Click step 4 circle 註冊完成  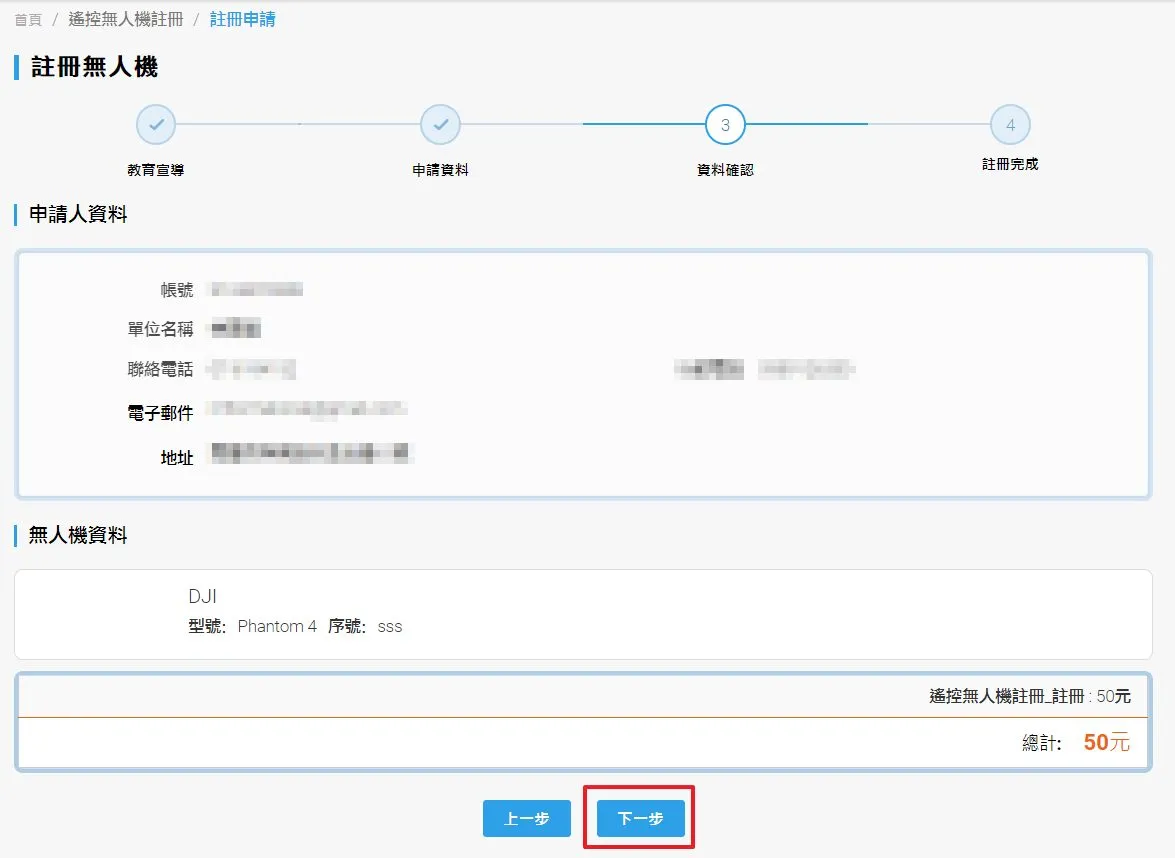1010,124
